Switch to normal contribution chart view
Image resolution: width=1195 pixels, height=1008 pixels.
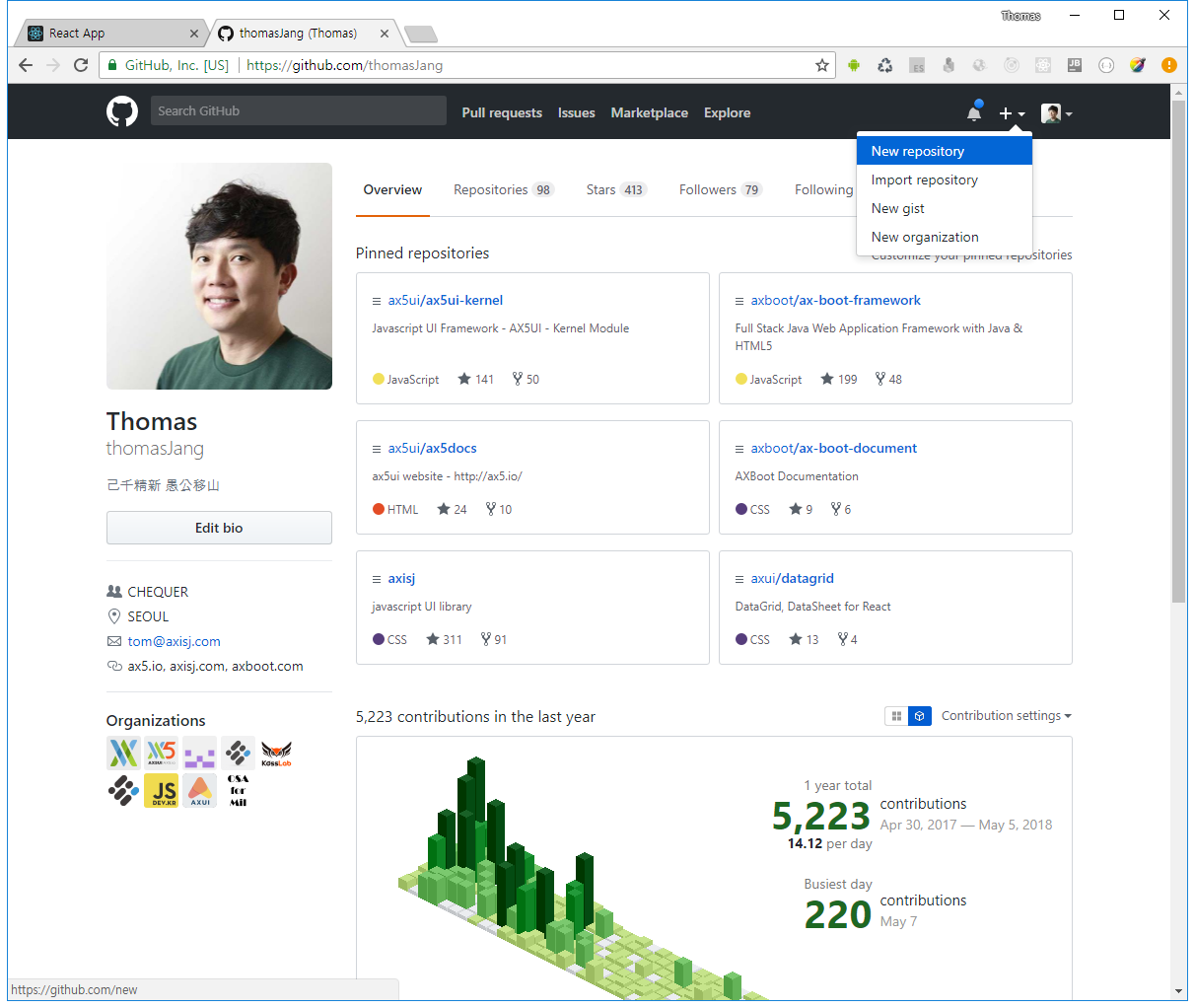pos(896,716)
